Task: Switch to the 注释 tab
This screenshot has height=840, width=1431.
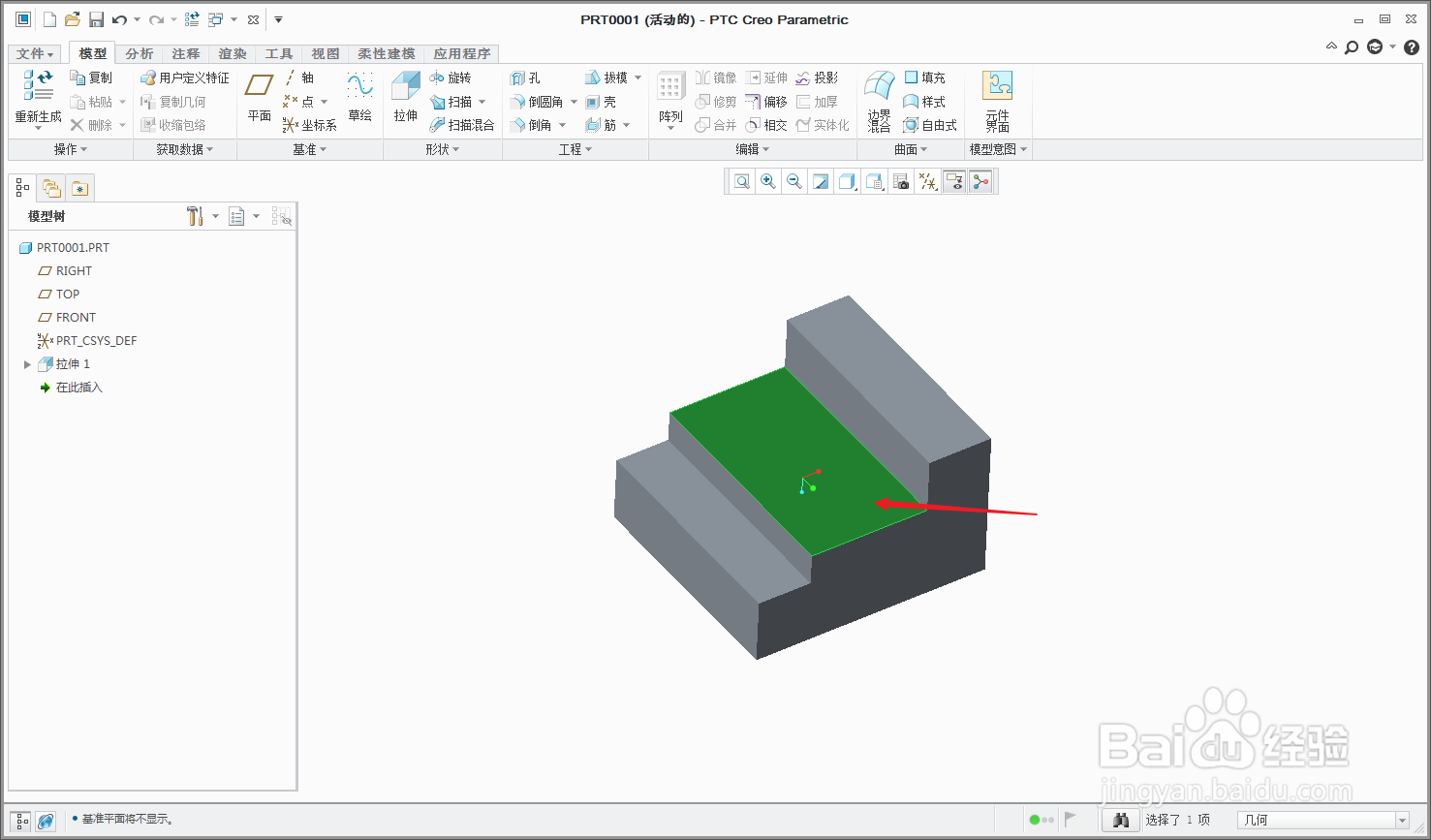Action: (x=186, y=53)
